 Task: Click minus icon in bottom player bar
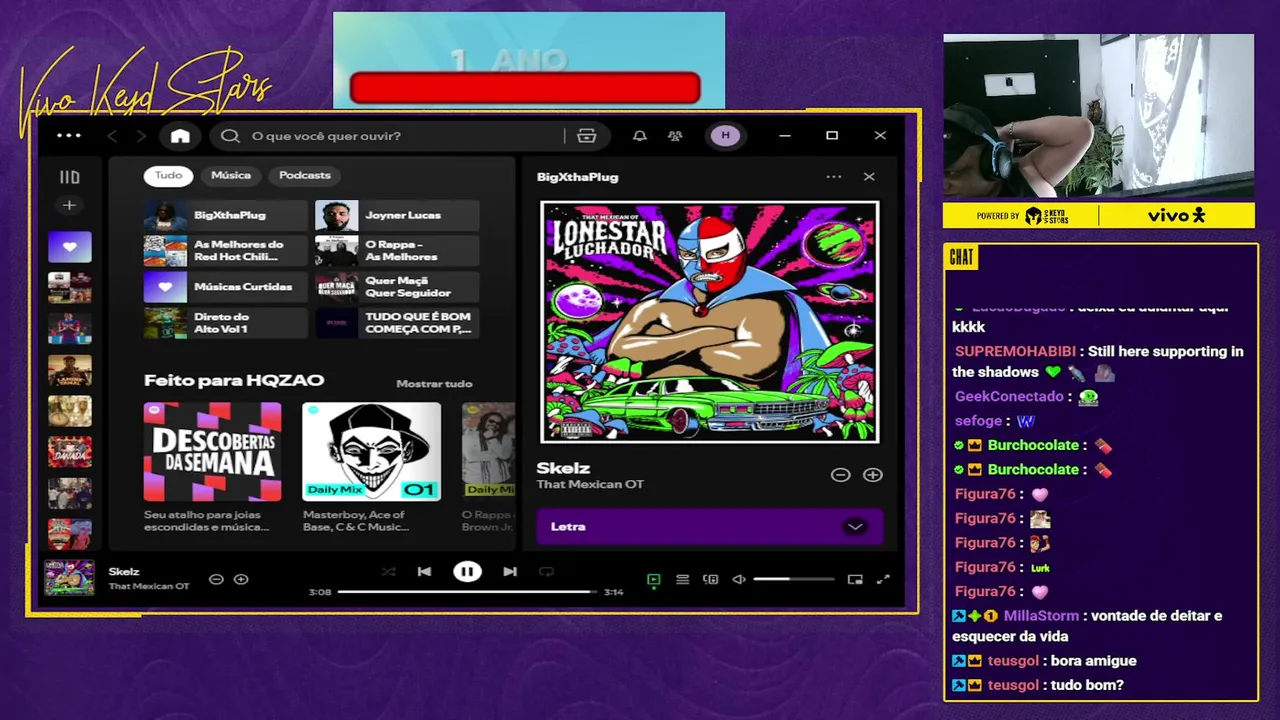(216, 579)
